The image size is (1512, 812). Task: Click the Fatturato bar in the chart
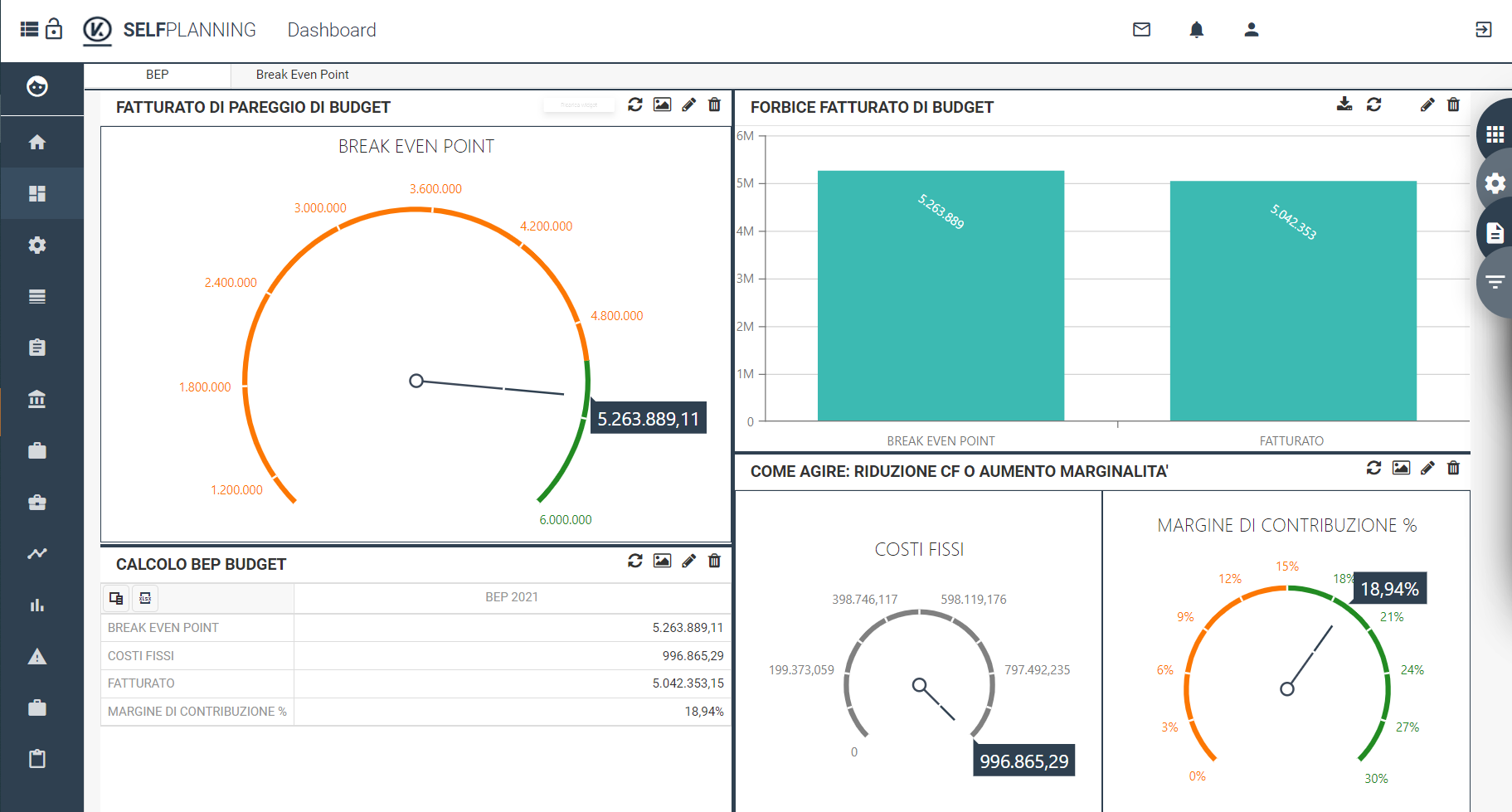click(x=1293, y=301)
